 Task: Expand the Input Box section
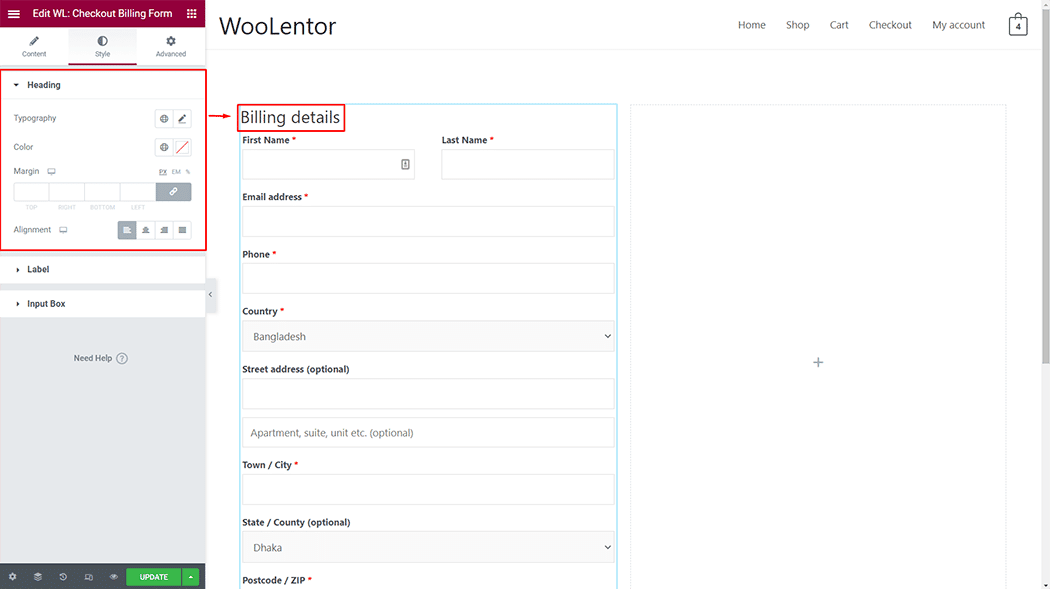point(102,304)
